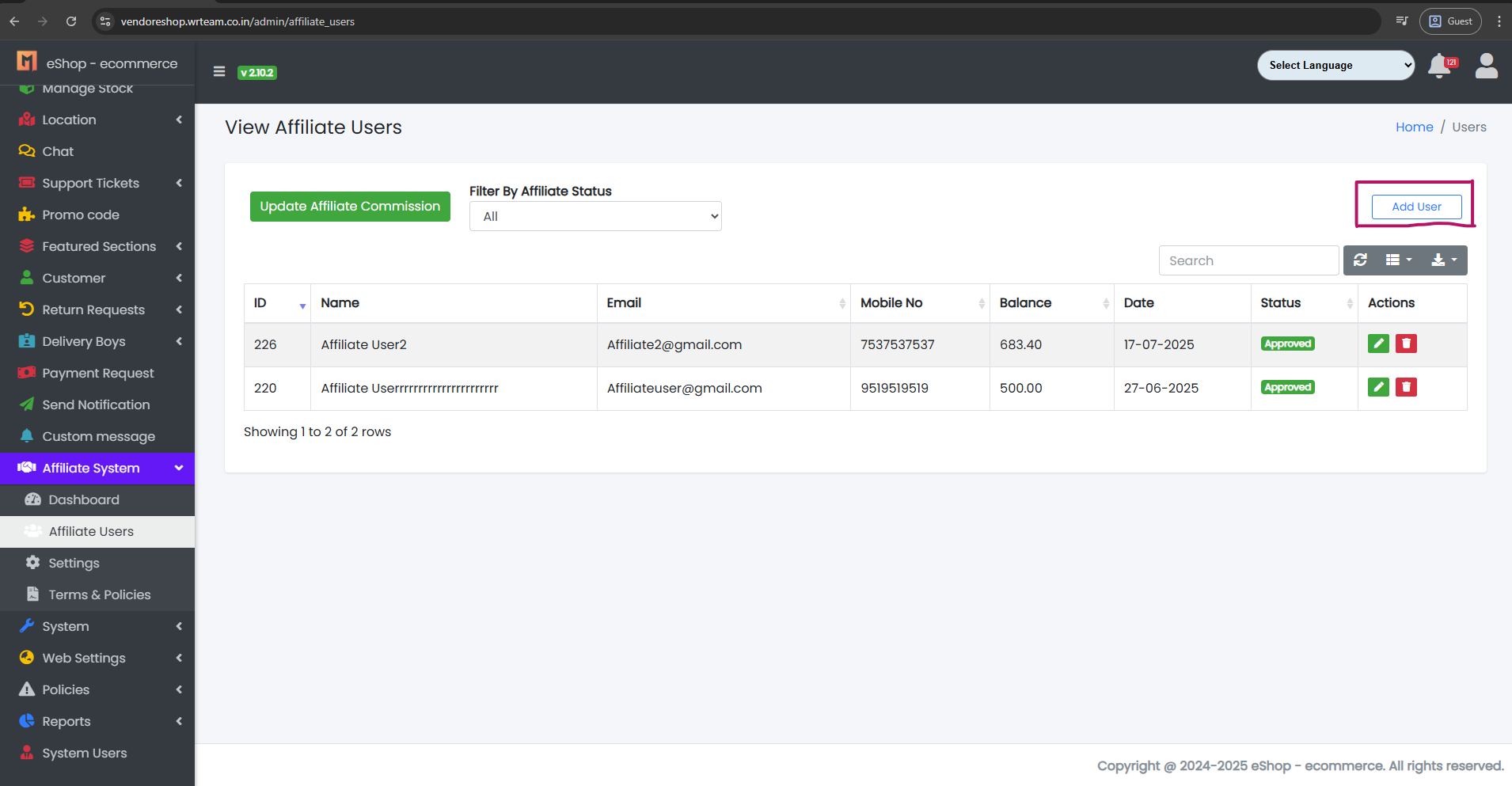Image resolution: width=1512 pixels, height=786 pixels.
Task: Click the System wrench icon
Action: tap(27, 626)
